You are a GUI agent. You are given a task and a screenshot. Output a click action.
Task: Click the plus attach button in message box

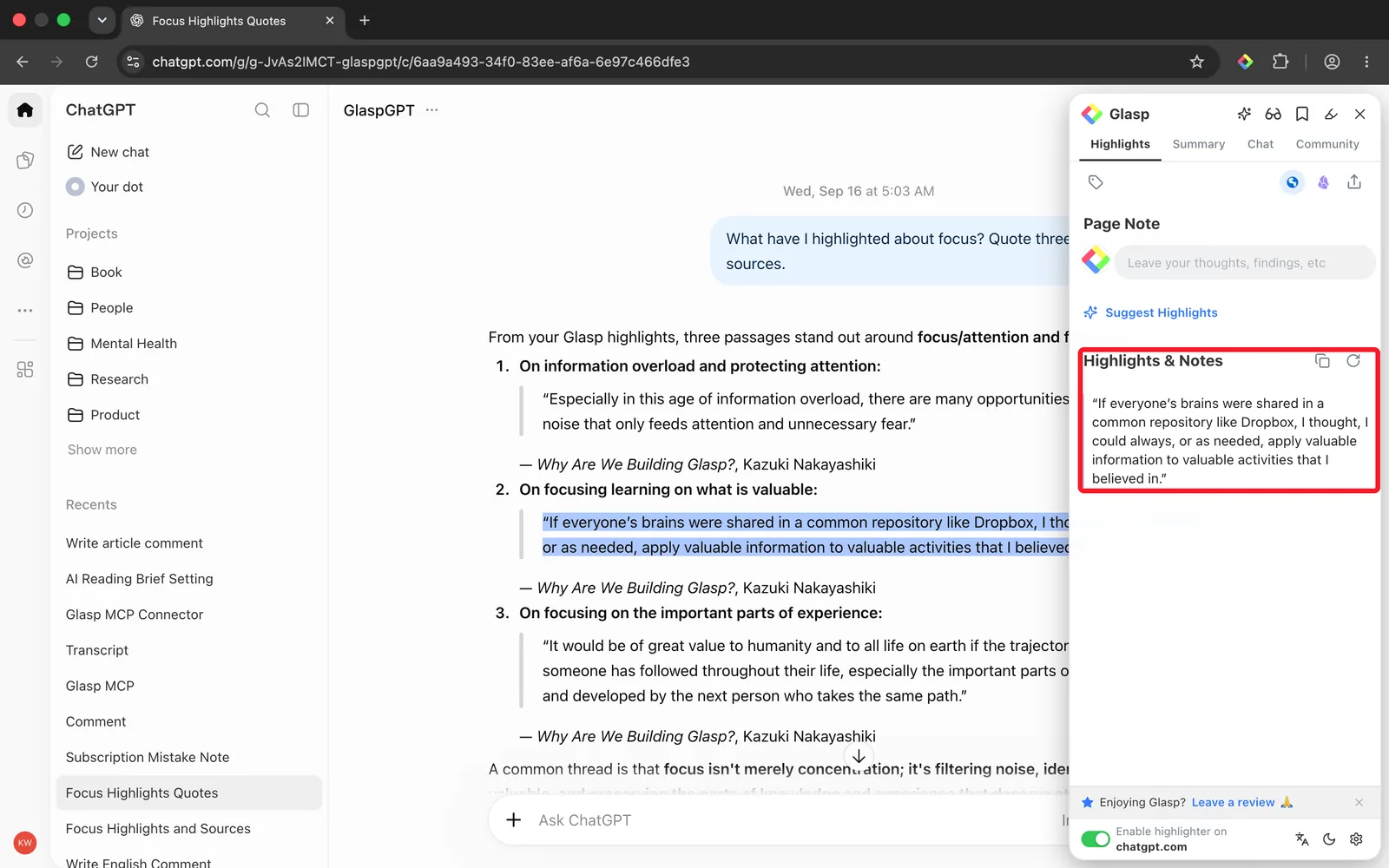coord(514,820)
